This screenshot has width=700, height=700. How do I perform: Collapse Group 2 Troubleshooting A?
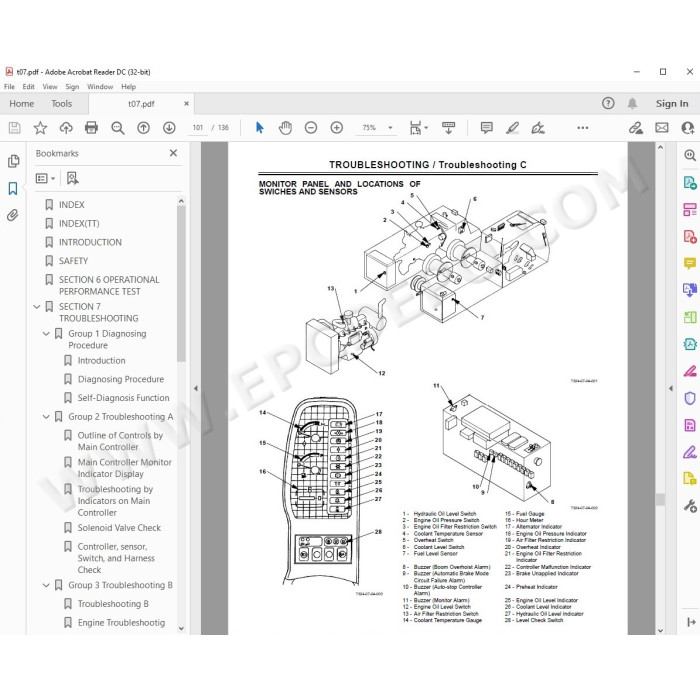tap(46, 417)
